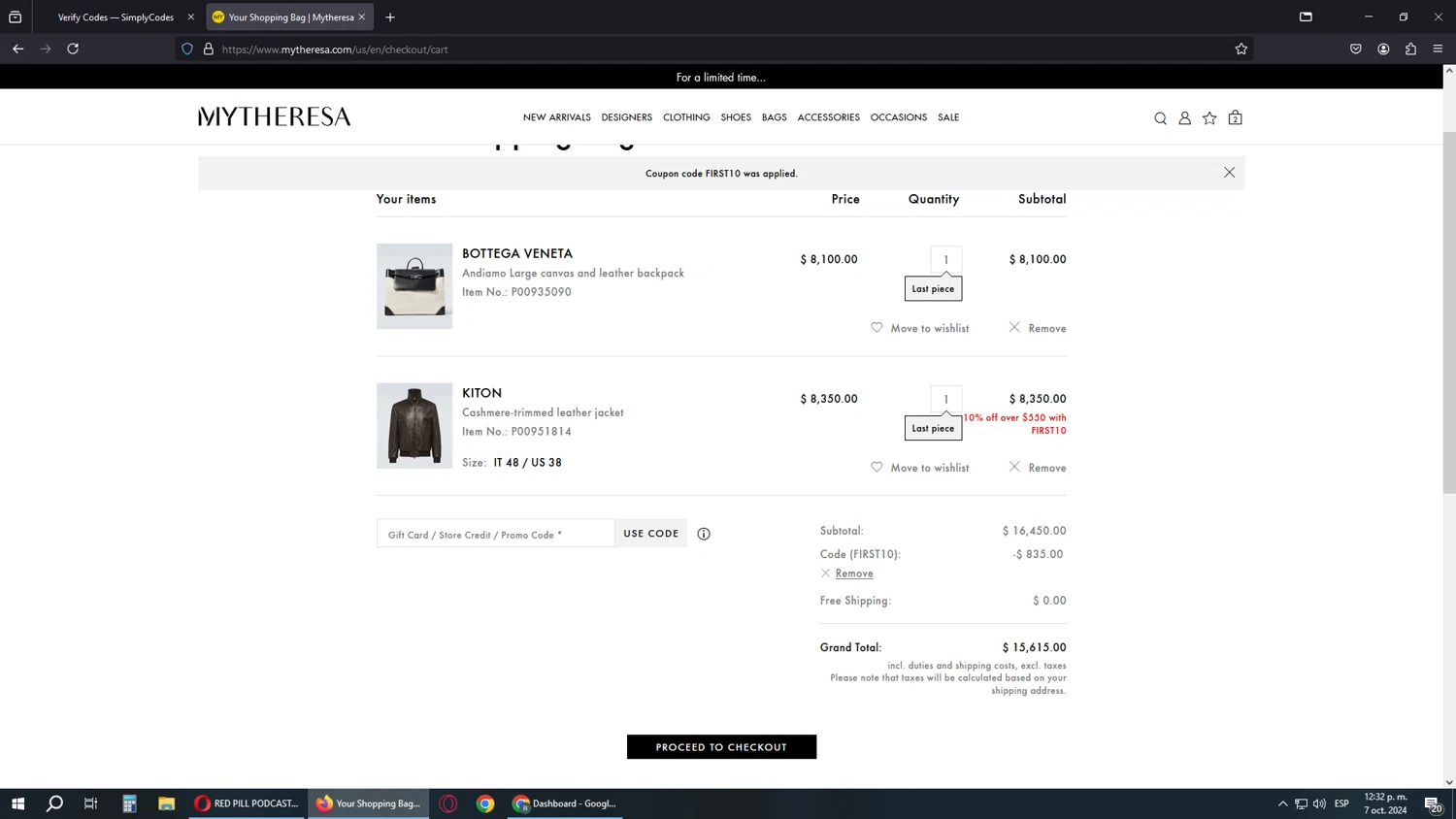Bookmark this page with the star icon
The height and width of the screenshot is (819, 1456).
(x=1241, y=49)
